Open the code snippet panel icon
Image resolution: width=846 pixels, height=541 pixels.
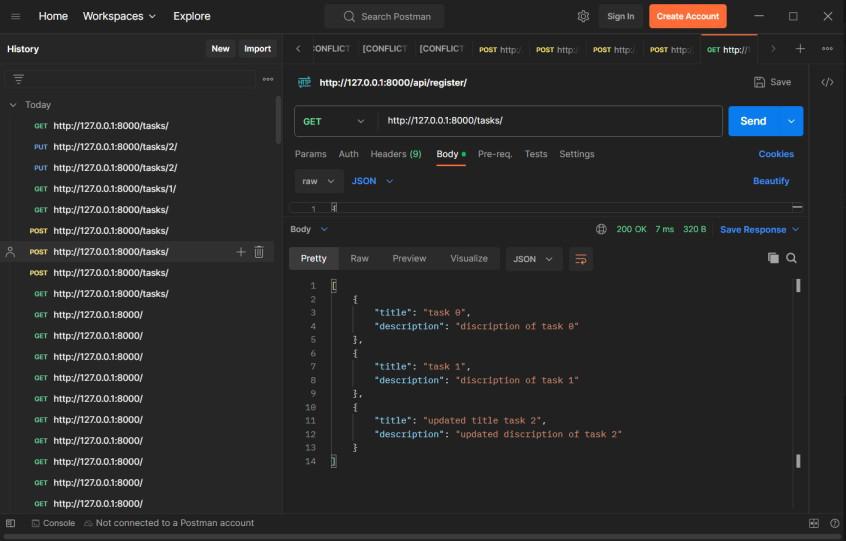tap(827, 82)
